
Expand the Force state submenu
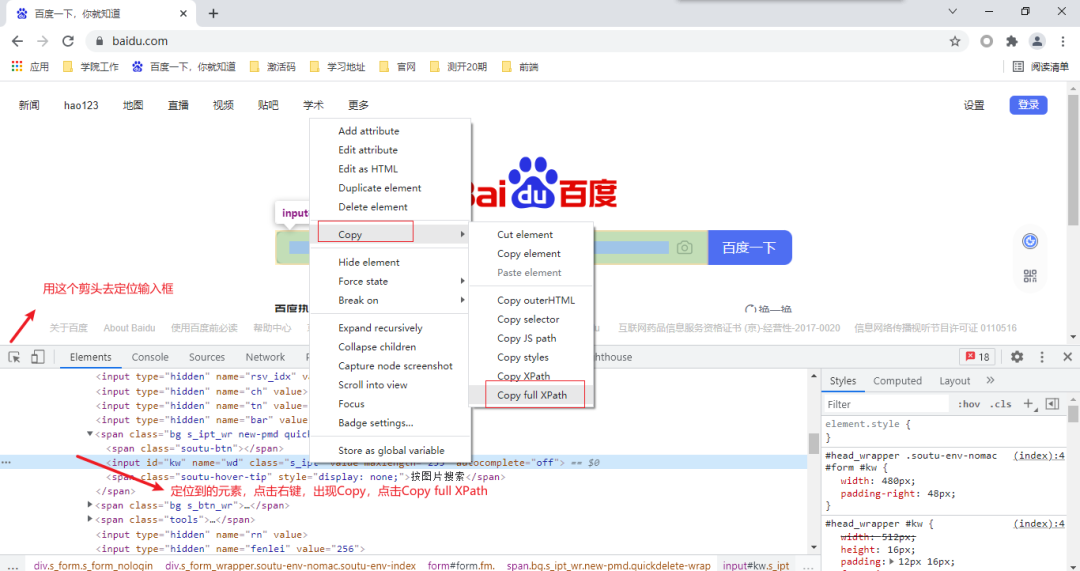(x=462, y=281)
